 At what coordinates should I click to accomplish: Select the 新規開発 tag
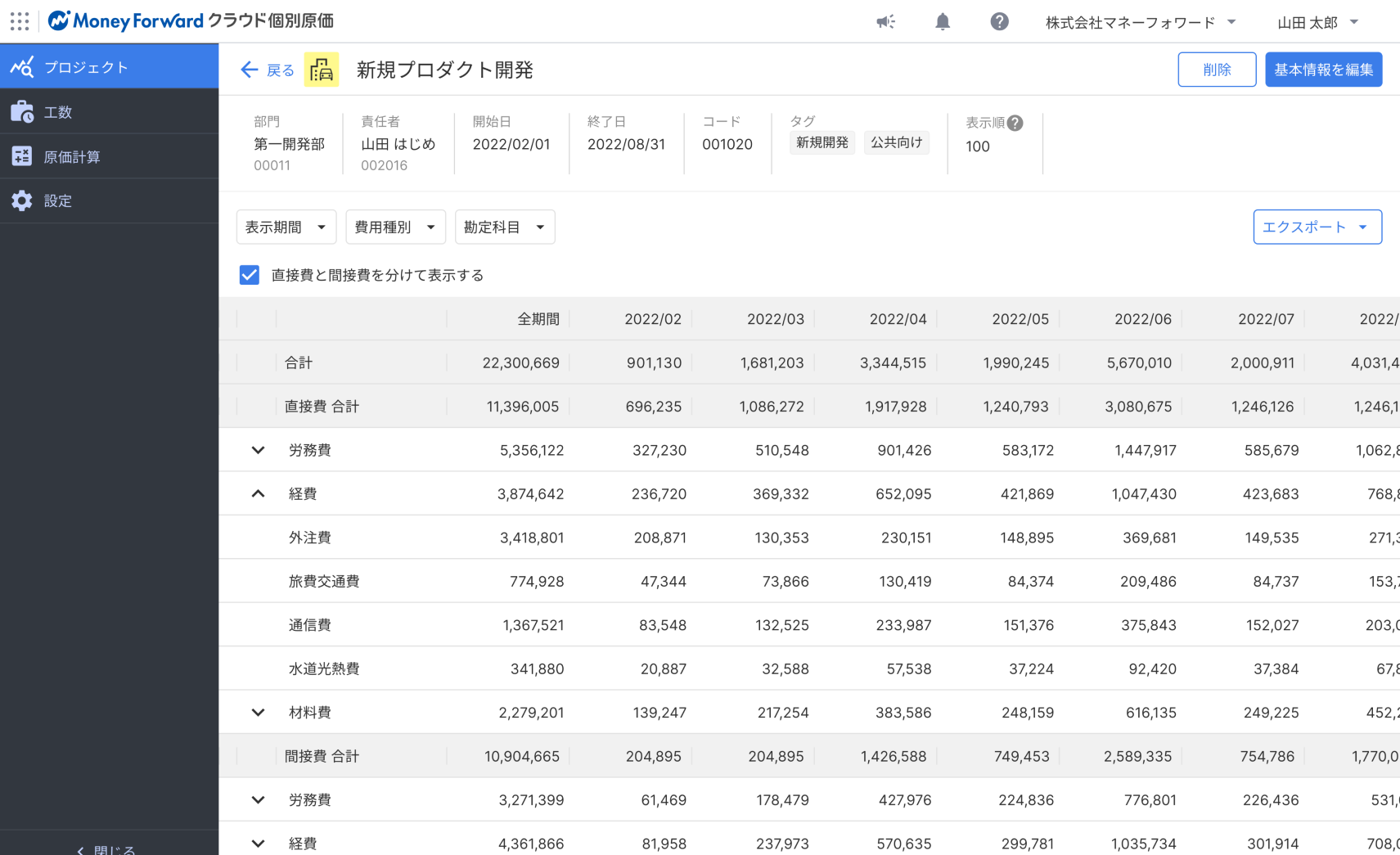[x=822, y=142]
